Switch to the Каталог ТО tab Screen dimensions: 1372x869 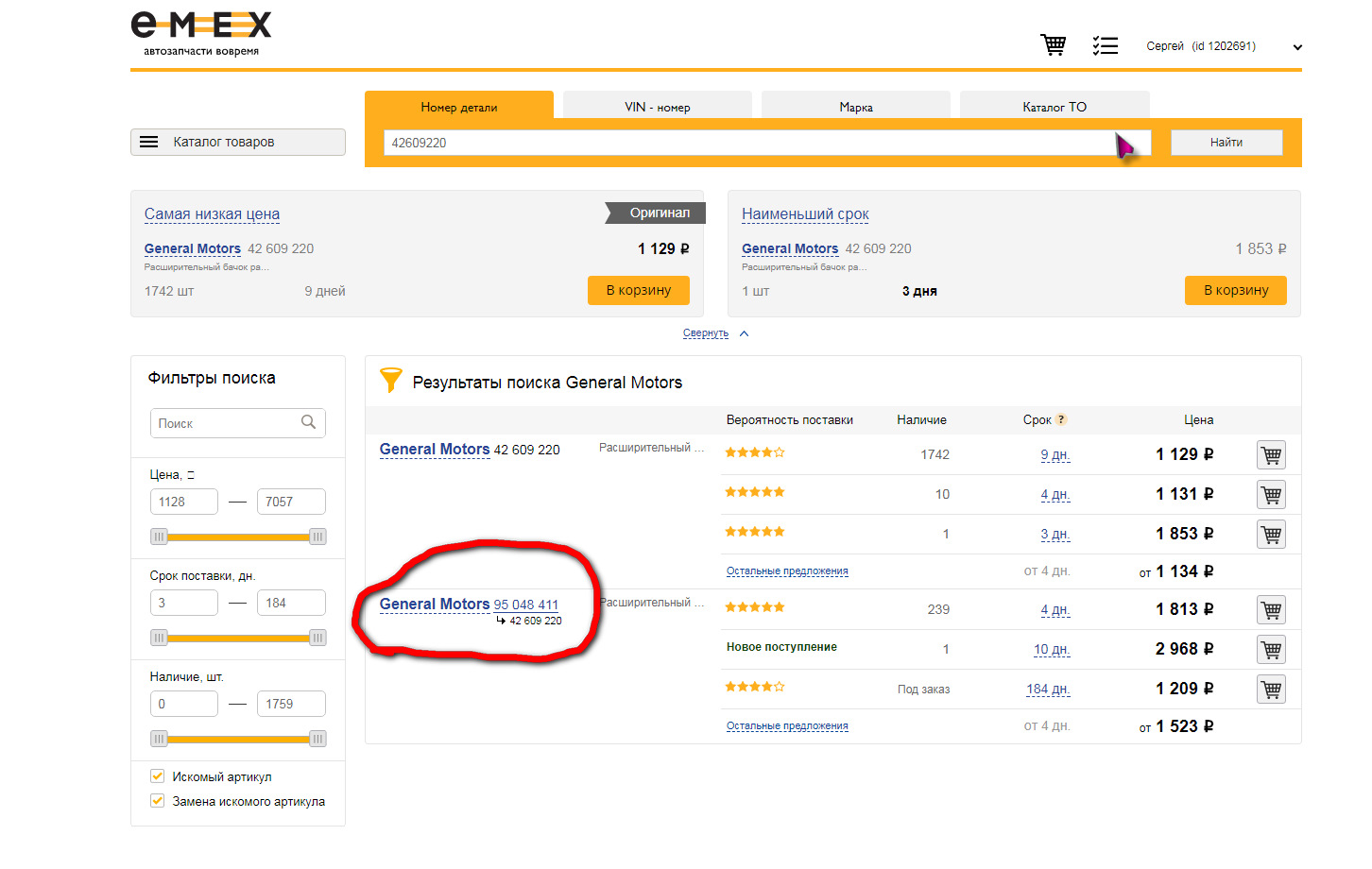click(x=1055, y=107)
